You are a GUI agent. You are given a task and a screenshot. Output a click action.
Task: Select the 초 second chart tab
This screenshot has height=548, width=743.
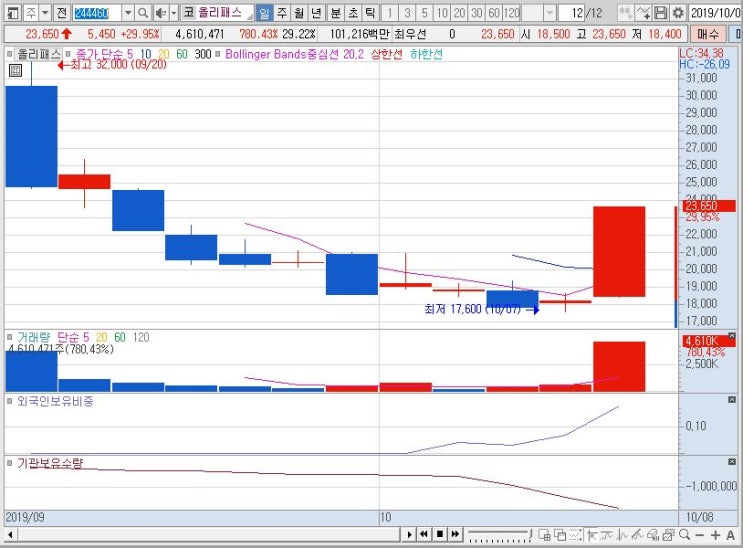point(353,13)
